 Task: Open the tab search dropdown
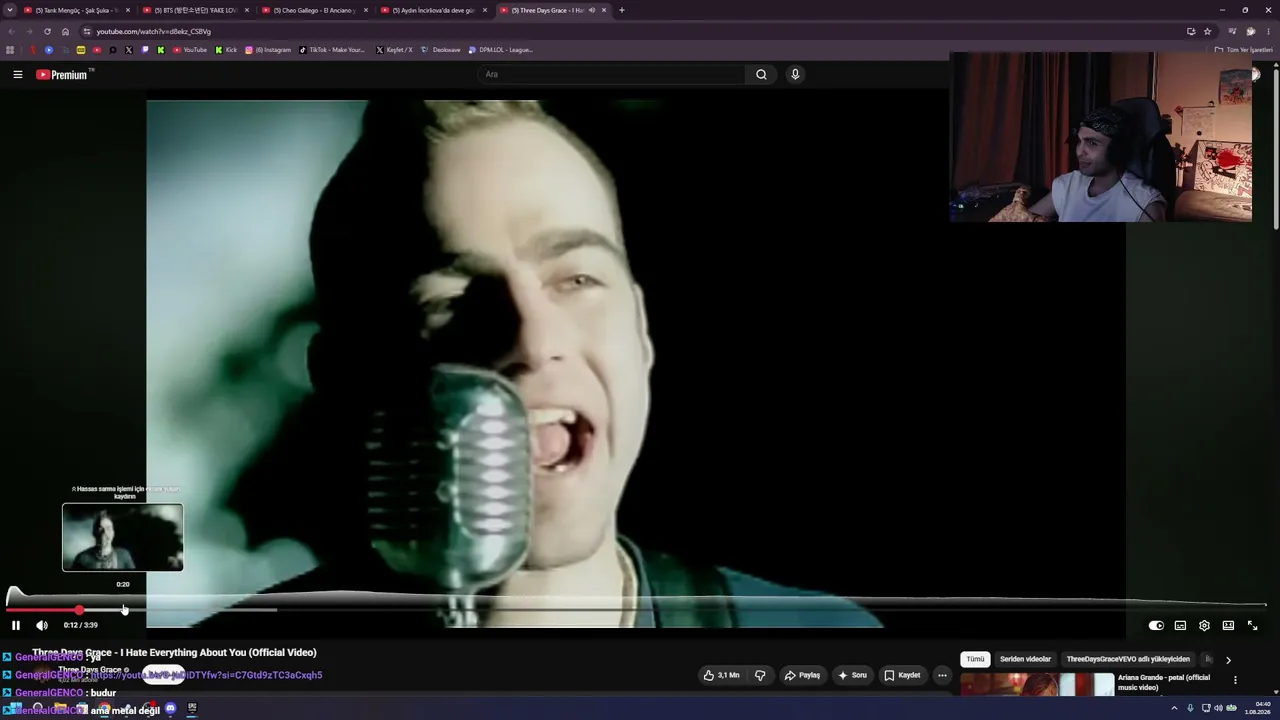click(x=9, y=10)
